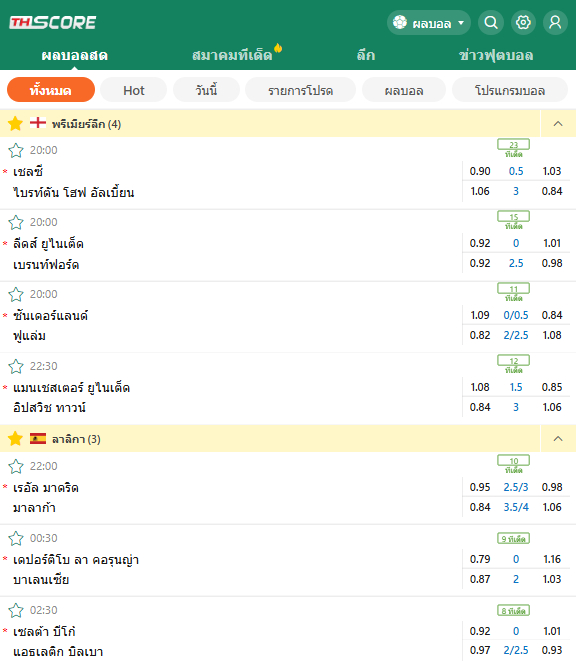
Task: Click the 02:30 kickoff time
Action: [x=44, y=610]
